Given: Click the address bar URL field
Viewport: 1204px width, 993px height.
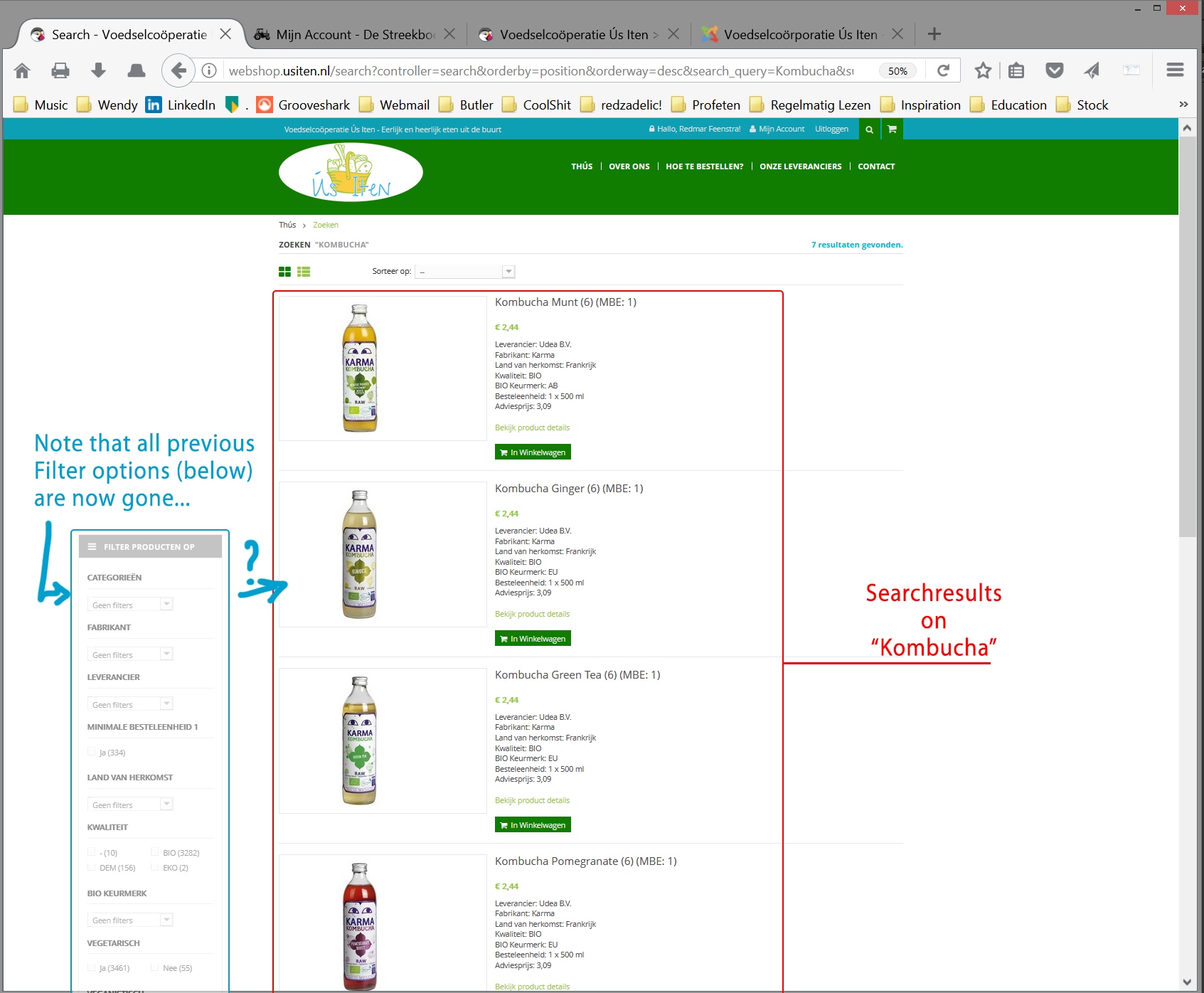Looking at the screenshot, I should [x=540, y=71].
